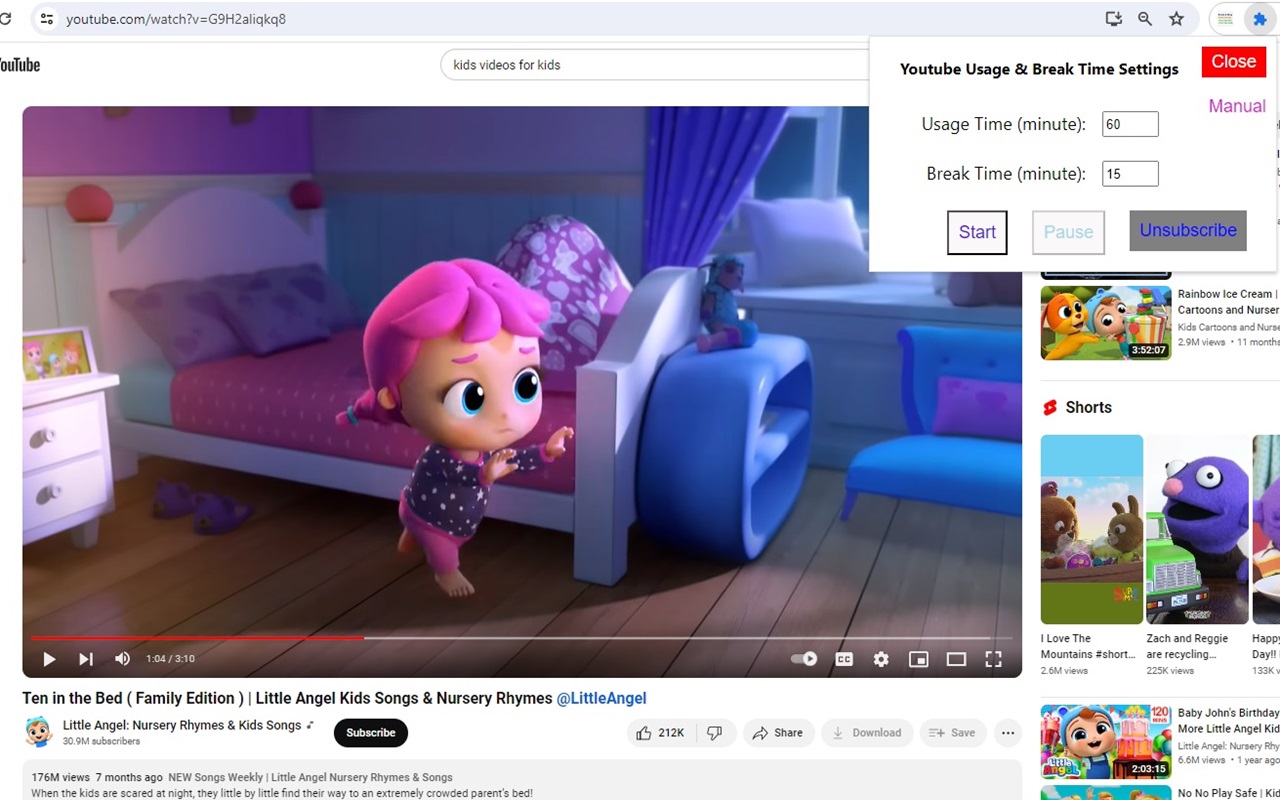Toggle closed captions CC
Screen dimensions: 1280x800
(x=844, y=659)
